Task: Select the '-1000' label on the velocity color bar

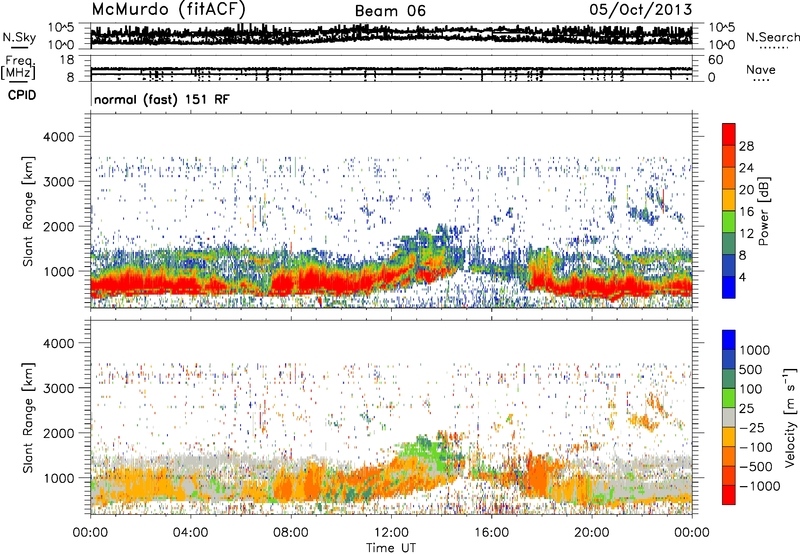Action: pyautogui.click(x=759, y=486)
